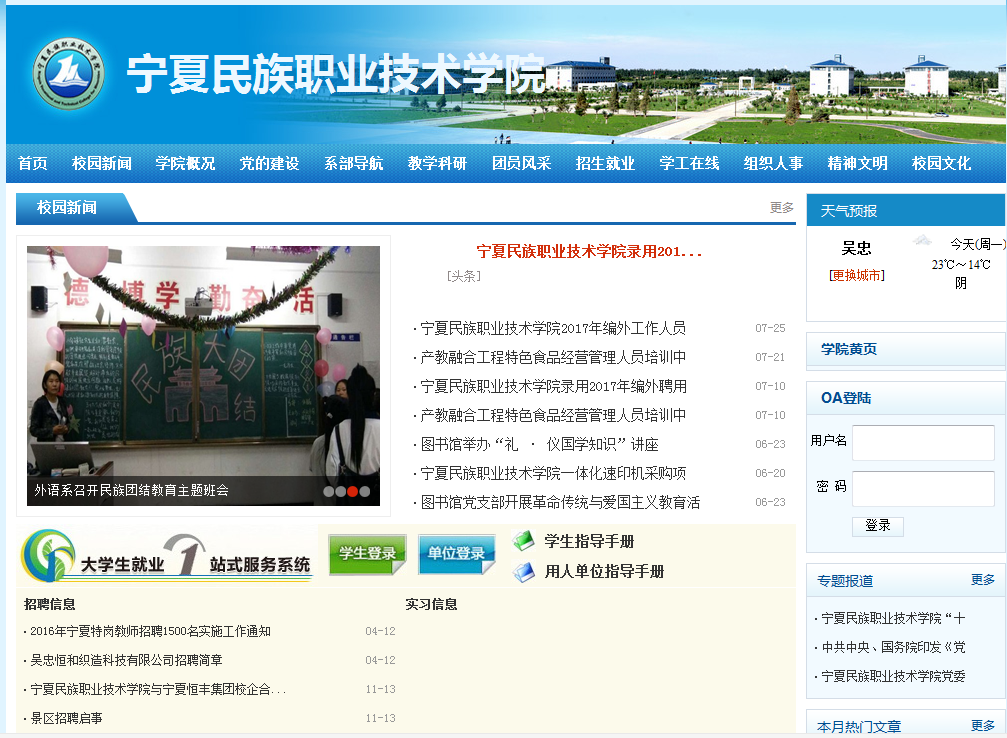The image size is (1007, 738).
Task: Open 更多 link next to 专题报道
Action: 982,580
